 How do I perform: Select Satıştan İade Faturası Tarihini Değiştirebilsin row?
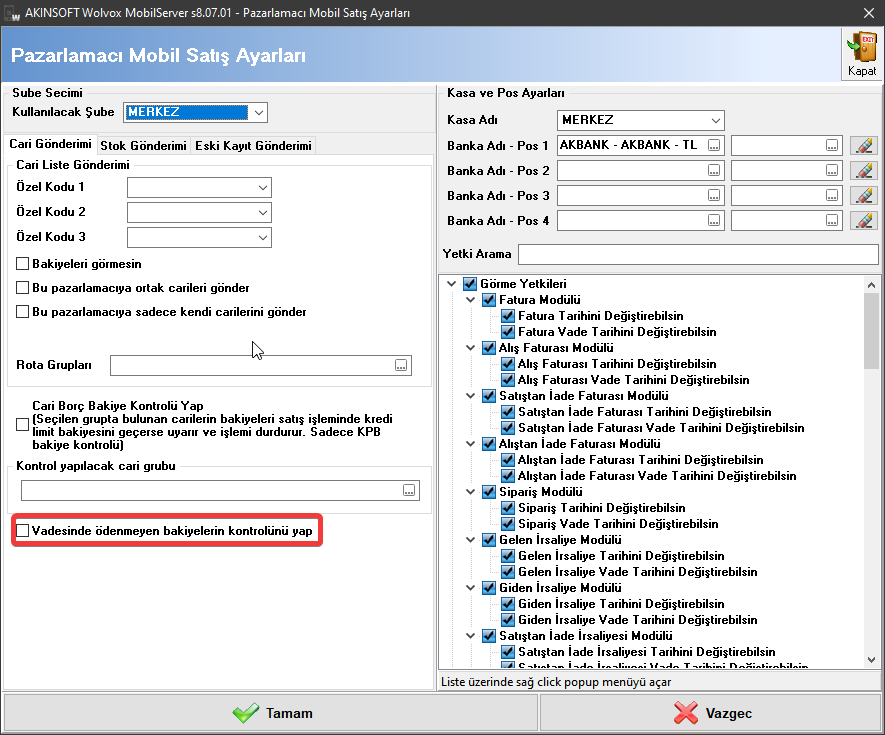tap(645, 412)
